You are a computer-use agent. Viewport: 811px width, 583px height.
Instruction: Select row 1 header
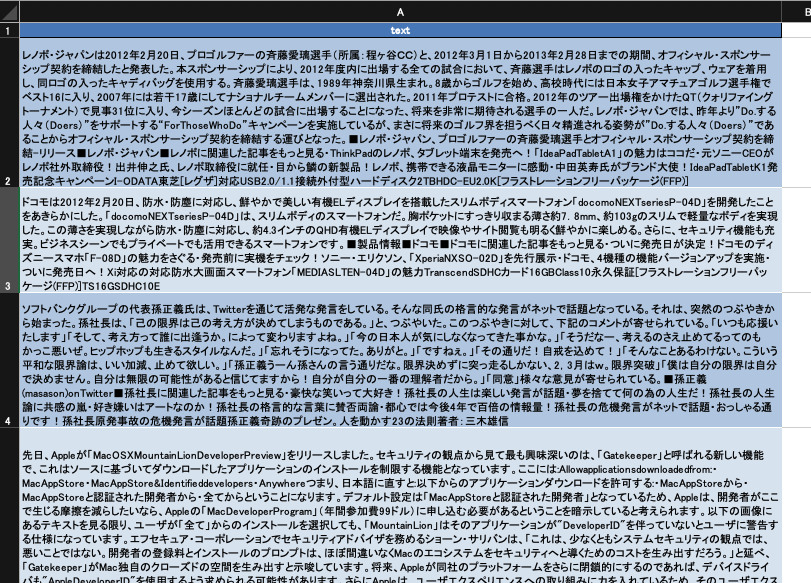pos(9,30)
